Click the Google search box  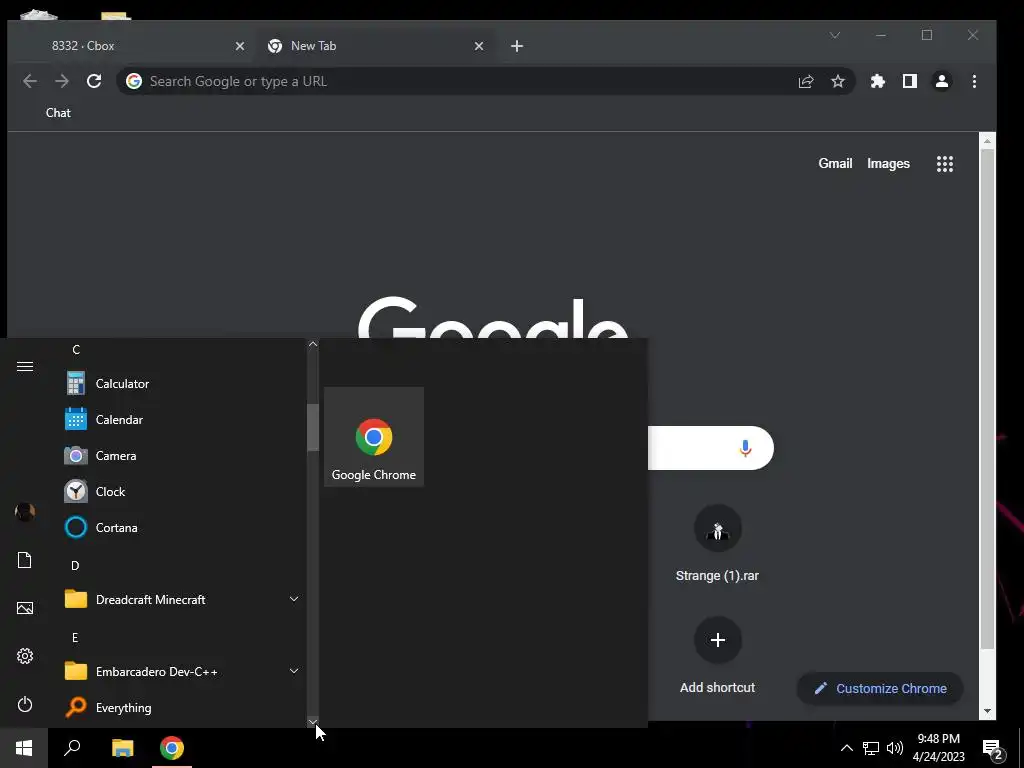(711, 448)
